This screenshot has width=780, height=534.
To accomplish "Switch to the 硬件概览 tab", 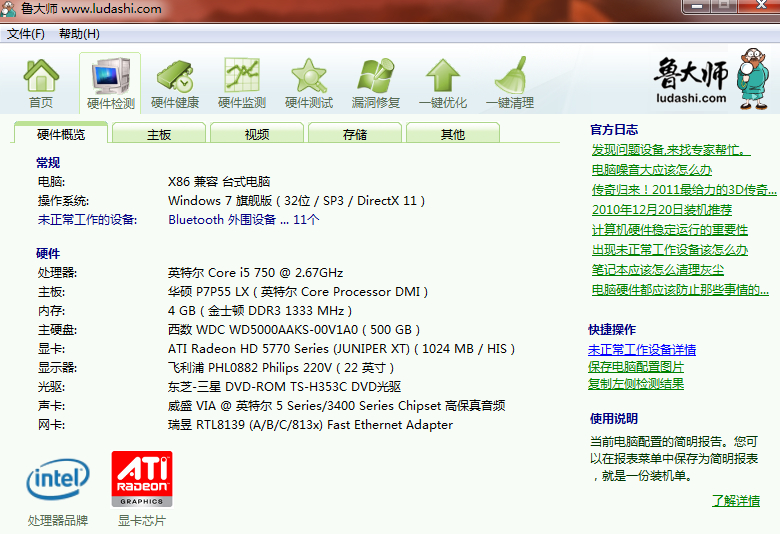I will tap(61, 134).
